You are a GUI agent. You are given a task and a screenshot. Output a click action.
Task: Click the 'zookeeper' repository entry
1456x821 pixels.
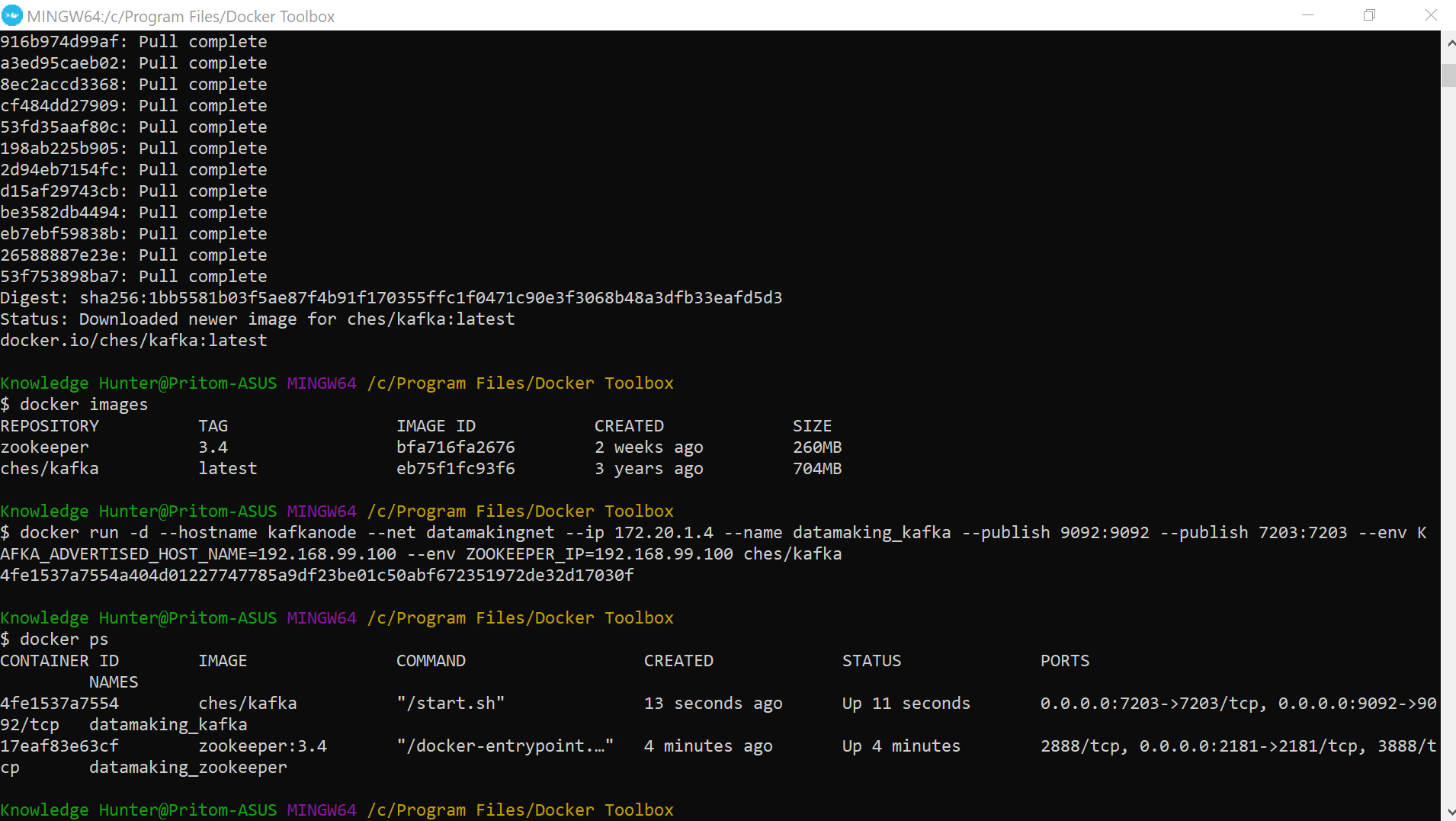[x=44, y=447]
